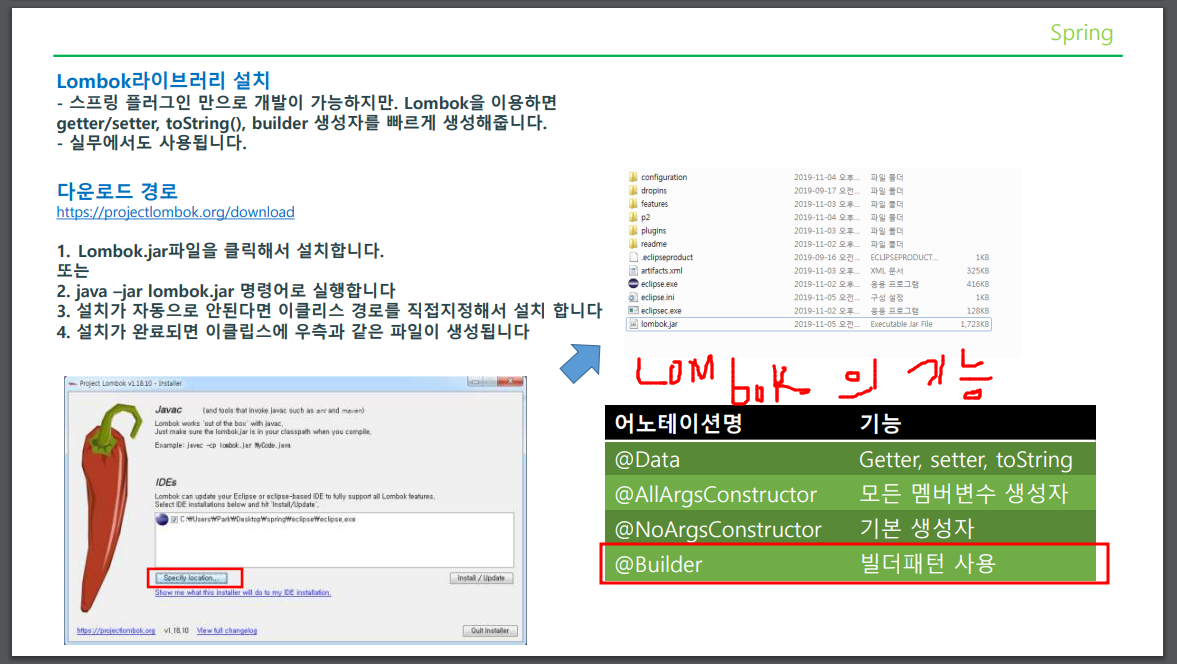Click the .eclipseproduct file icon
Image resolution: width=1177 pixels, height=664 pixels.
coord(633,257)
